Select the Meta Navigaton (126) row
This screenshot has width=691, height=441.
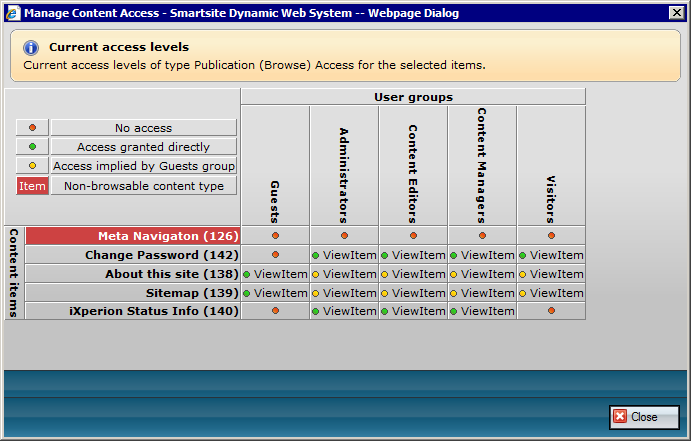(x=133, y=236)
